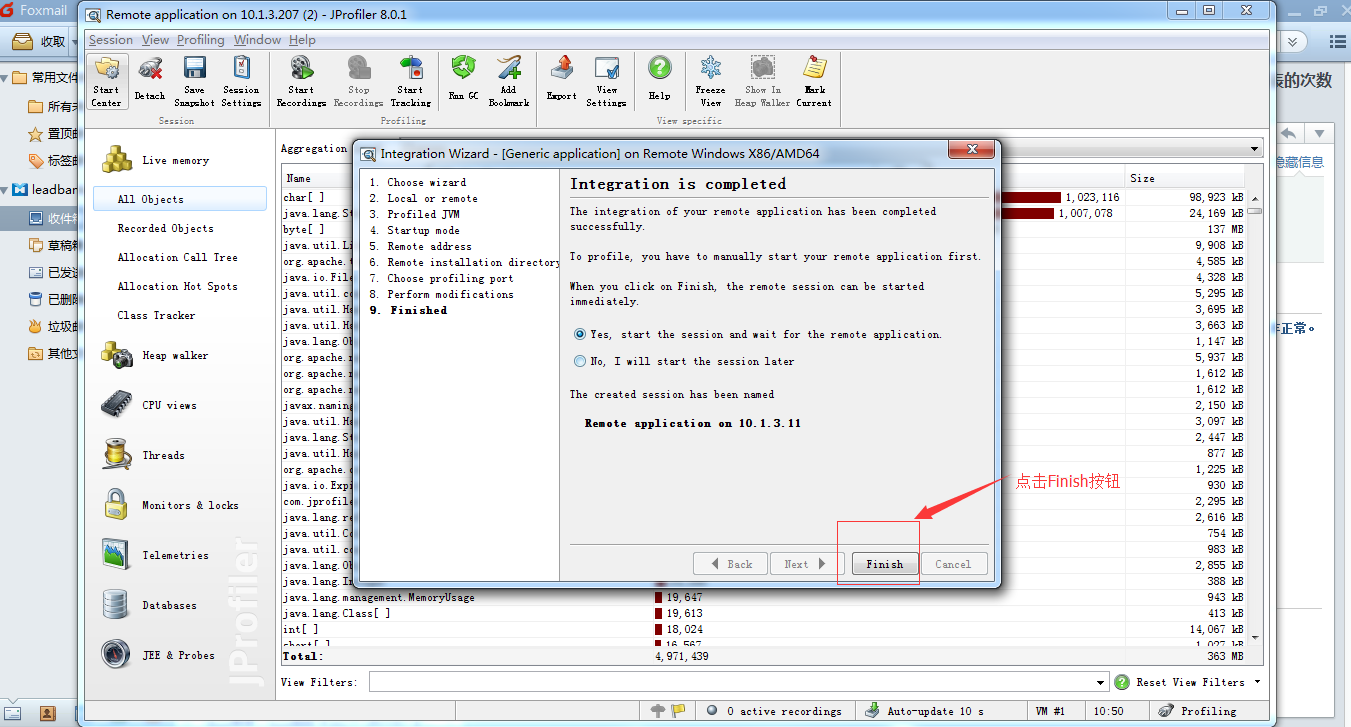Viewport: 1351px width, 727px height.
Task: Open the Profiling menu
Action: point(200,40)
